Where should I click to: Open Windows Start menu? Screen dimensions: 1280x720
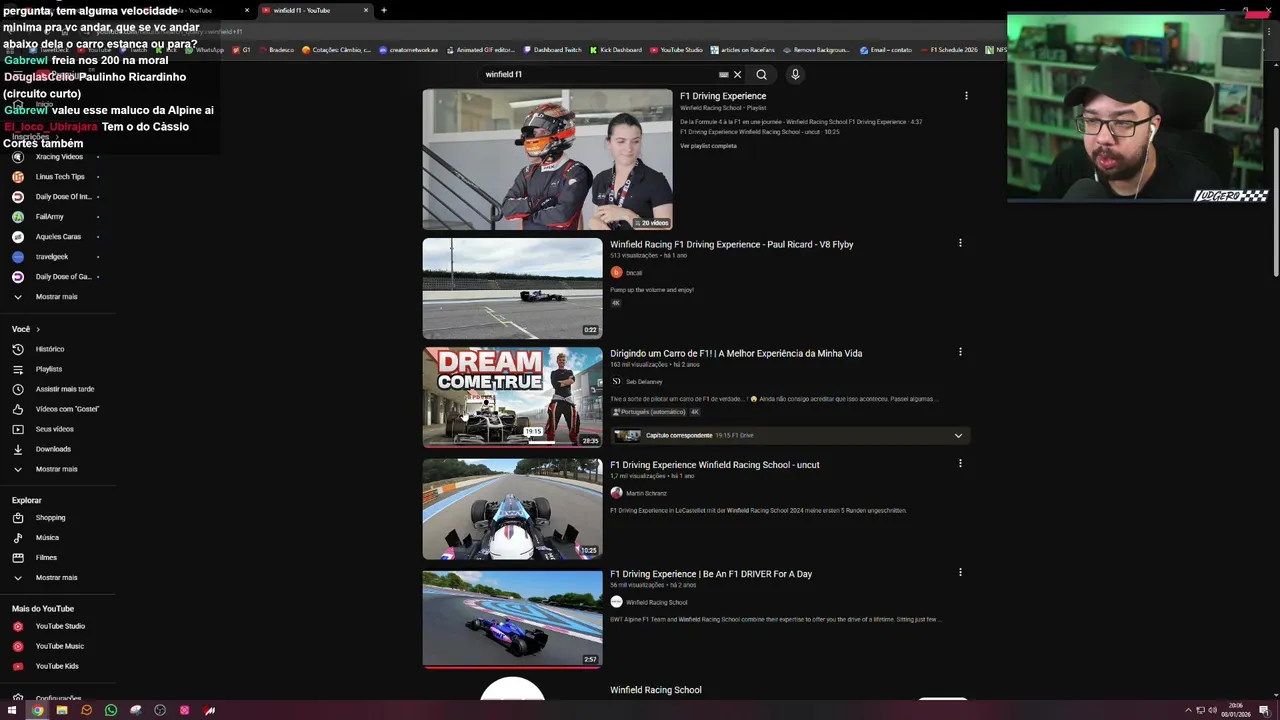point(12,710)
